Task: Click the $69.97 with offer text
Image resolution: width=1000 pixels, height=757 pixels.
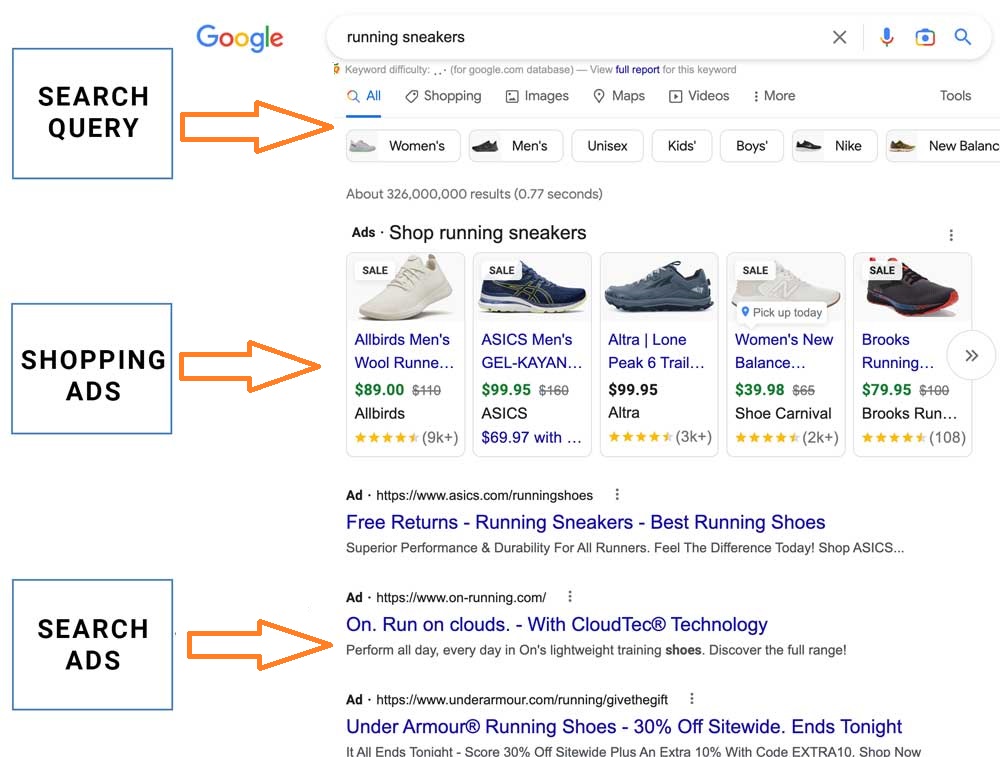Action: (531, 437)
